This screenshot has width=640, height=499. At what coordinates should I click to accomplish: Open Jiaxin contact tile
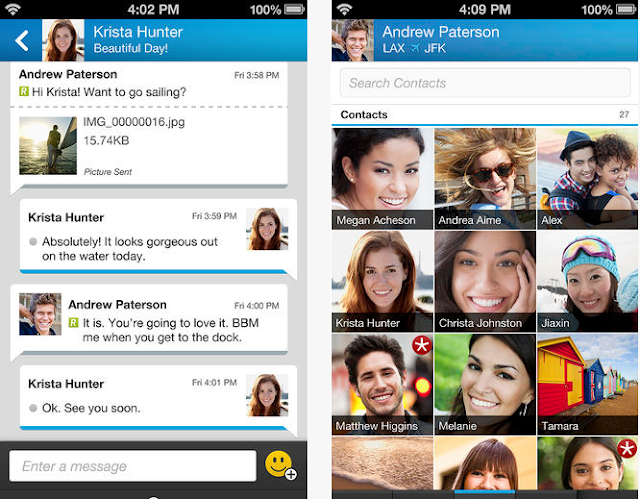pos(587,282)
